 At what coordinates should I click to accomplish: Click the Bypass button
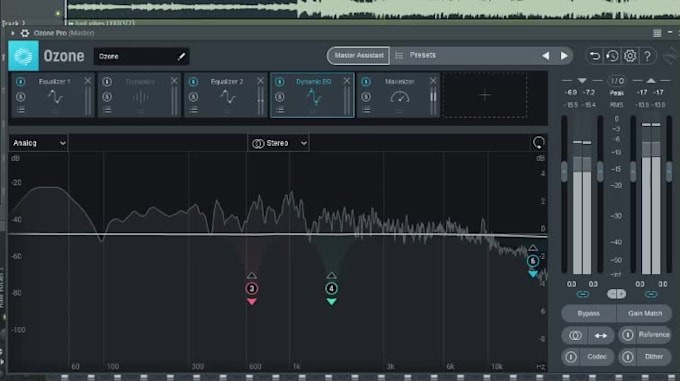tap(588, 313)
